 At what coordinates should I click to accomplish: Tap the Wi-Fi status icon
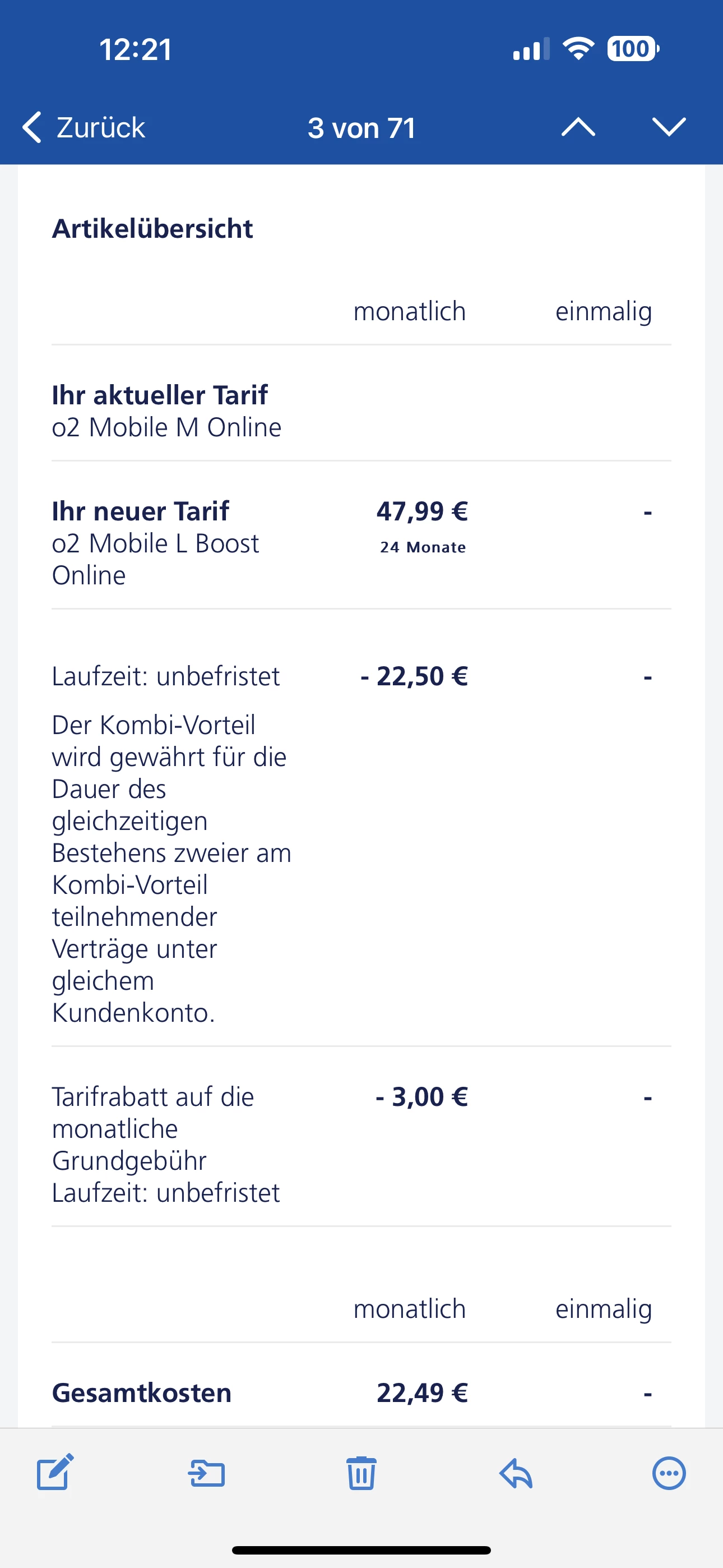(578, 49)
